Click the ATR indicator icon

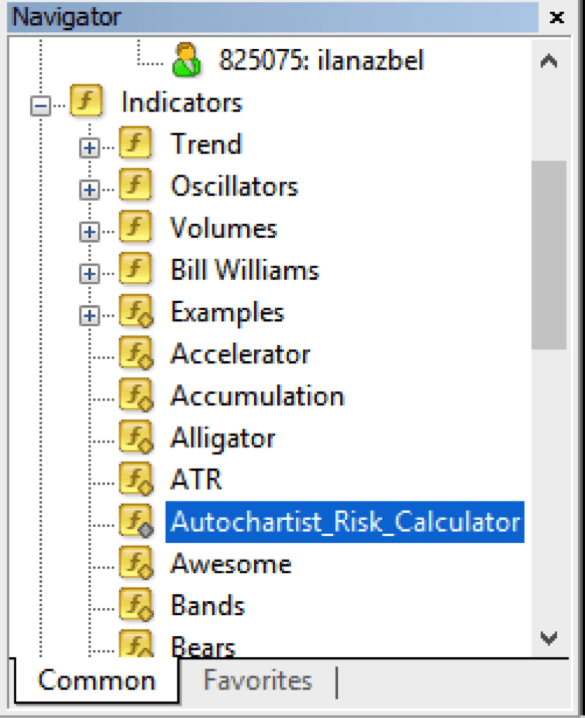[x=135, y=479]
